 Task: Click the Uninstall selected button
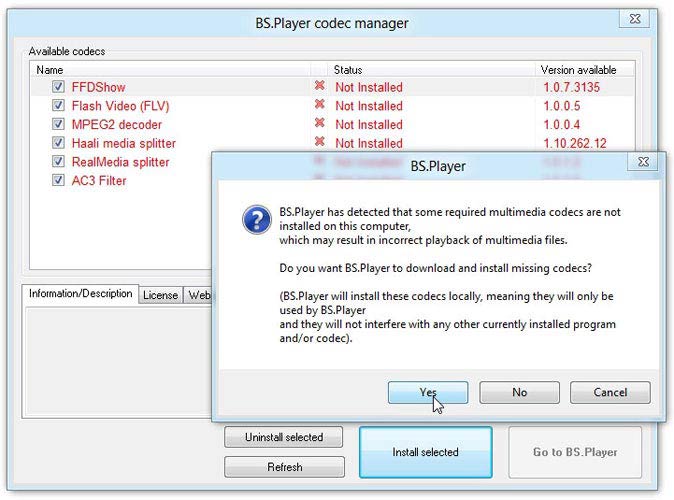pyautogui.click(x=284, y=437)
